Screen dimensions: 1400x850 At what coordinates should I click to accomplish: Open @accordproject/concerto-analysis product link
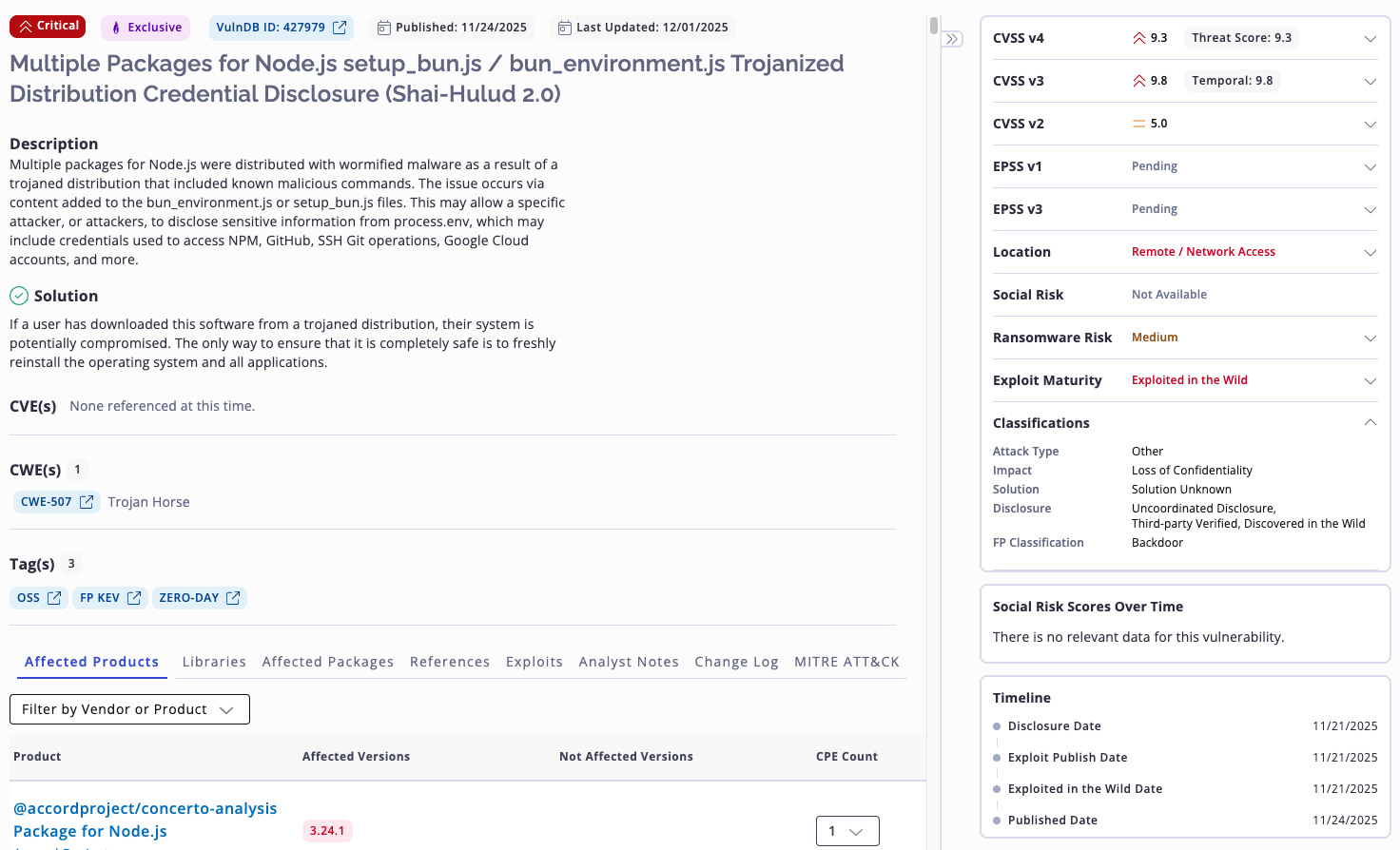(x=145, y=809)
